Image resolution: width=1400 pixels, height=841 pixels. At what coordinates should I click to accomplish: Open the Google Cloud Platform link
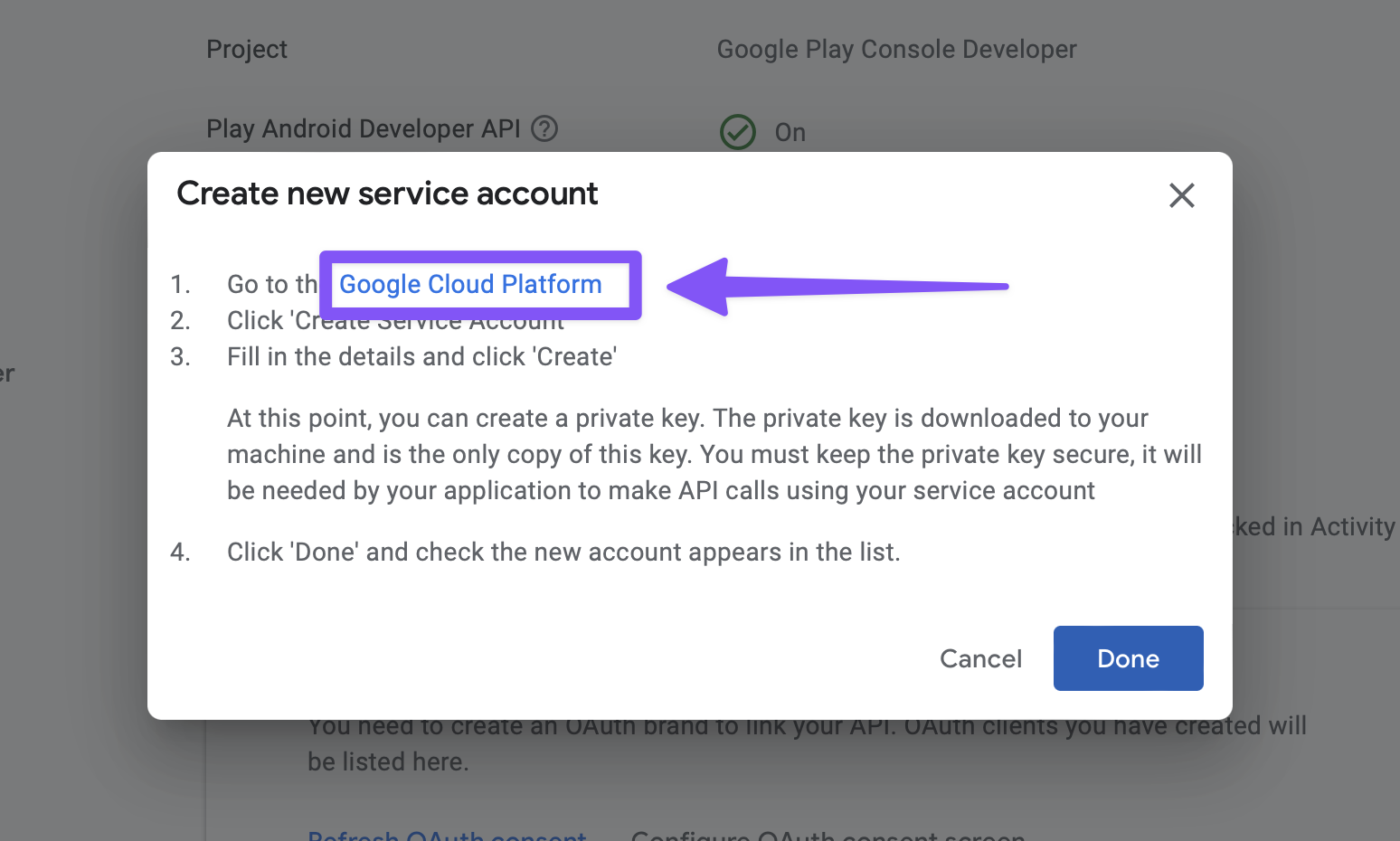pos(470,284)
